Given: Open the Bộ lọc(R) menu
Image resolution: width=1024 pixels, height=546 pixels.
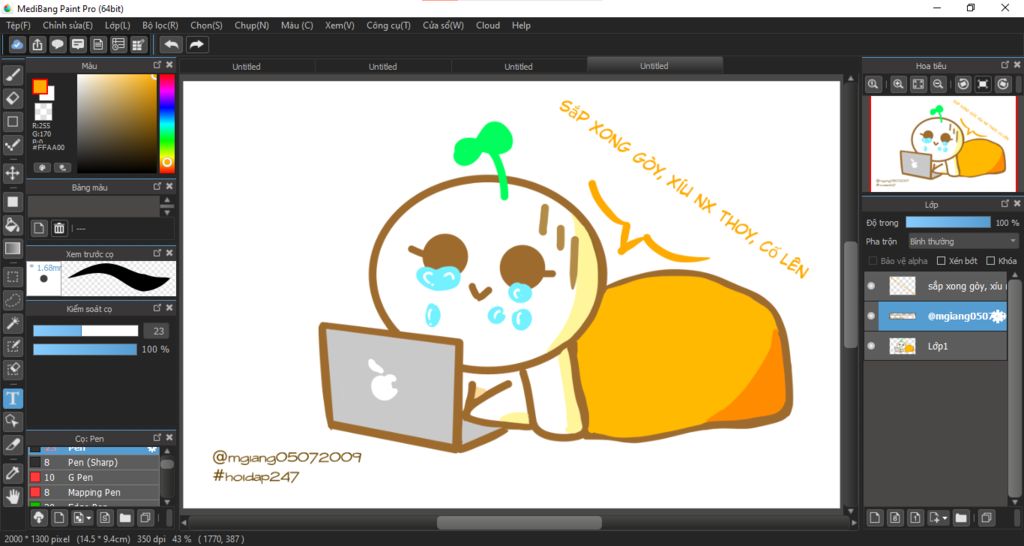Looking at the screenshot, I should [x=160, y=25].
